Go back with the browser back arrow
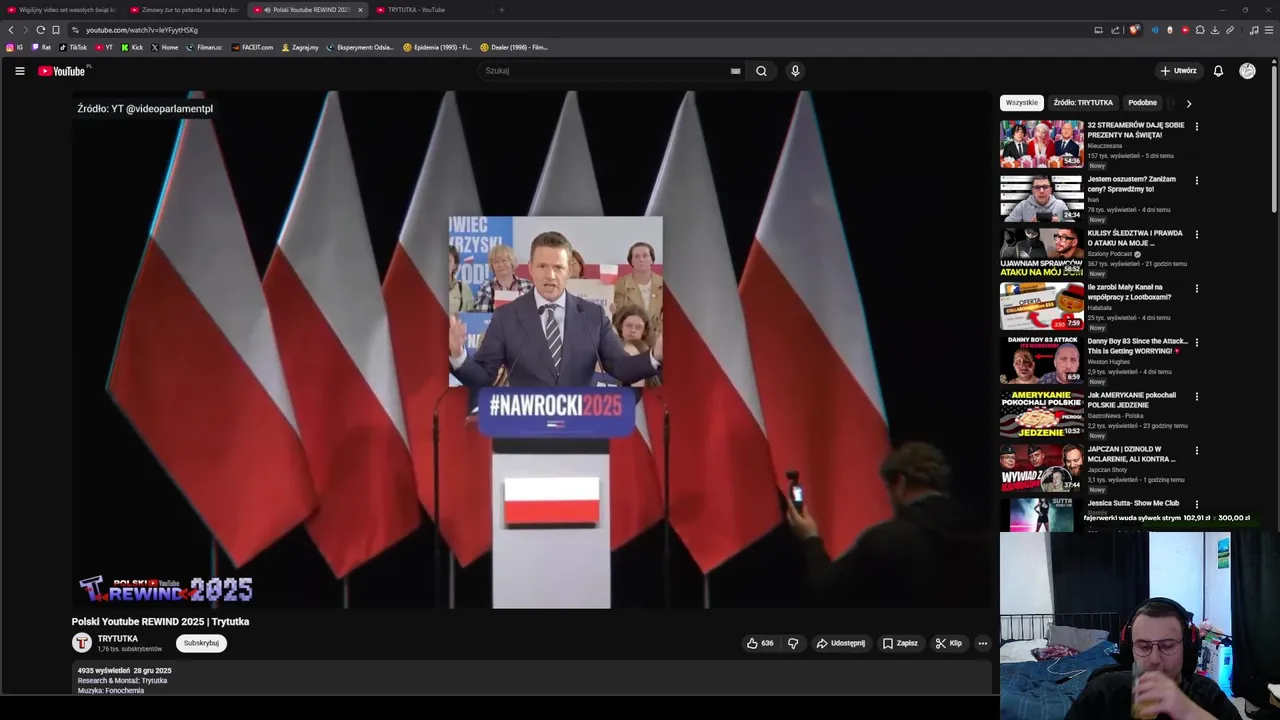Image resolution: width=1280 pixels, height=720 pixels. (11, 30)
